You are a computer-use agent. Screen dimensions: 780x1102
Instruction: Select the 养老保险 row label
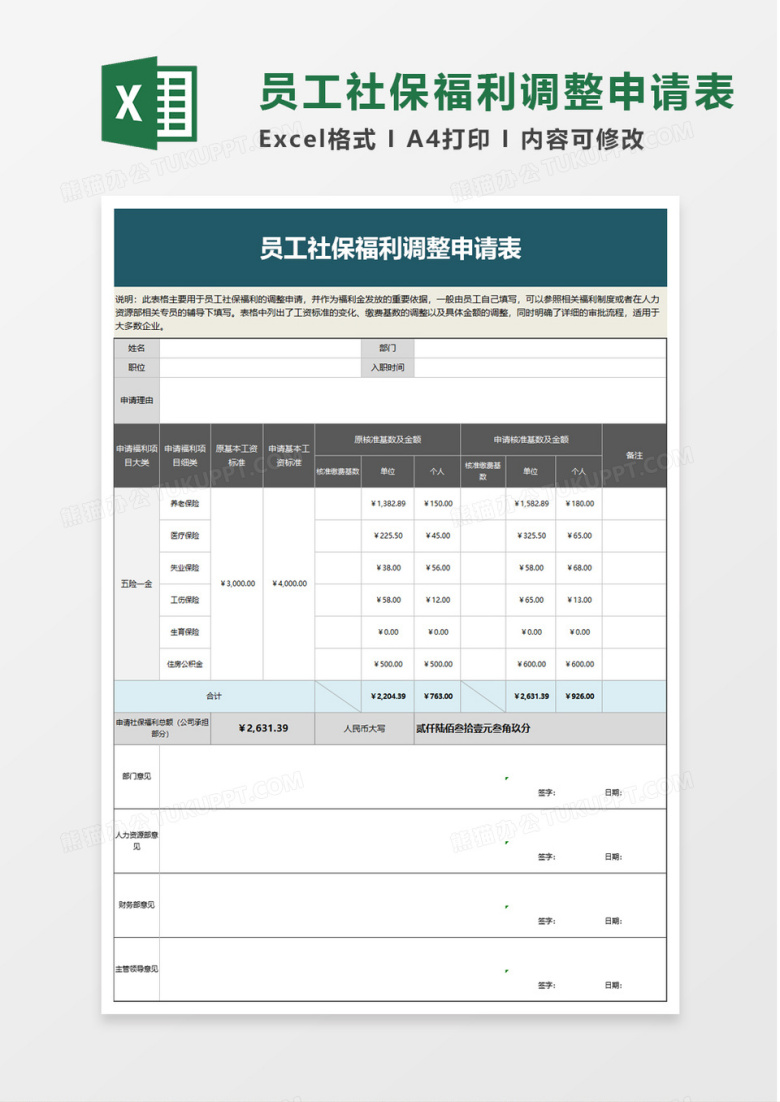[x=185, y=504]
